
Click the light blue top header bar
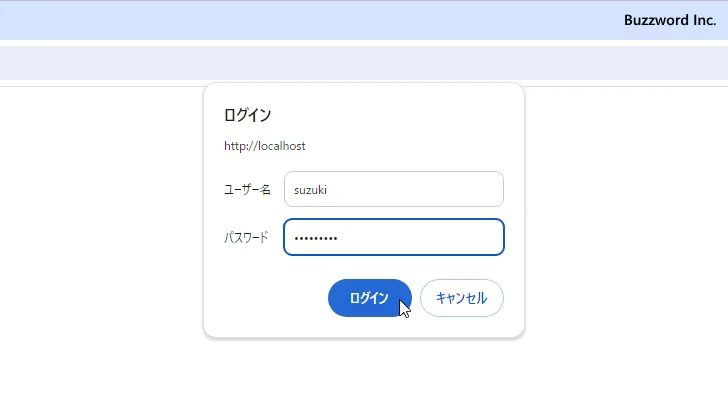pyautogui.click(x=300, y=20)
